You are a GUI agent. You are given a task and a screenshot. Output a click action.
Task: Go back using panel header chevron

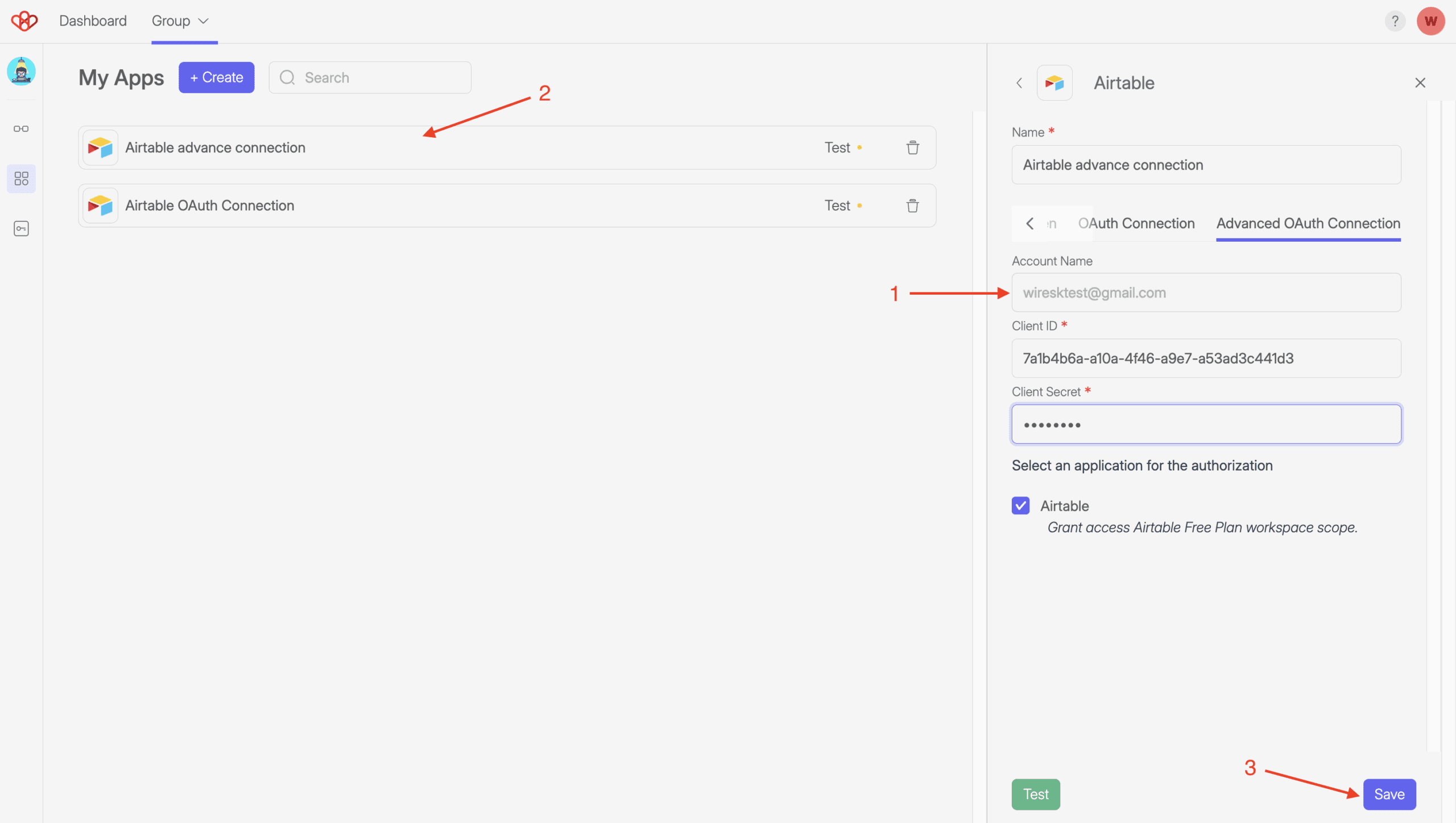[x=1019, y=83]
